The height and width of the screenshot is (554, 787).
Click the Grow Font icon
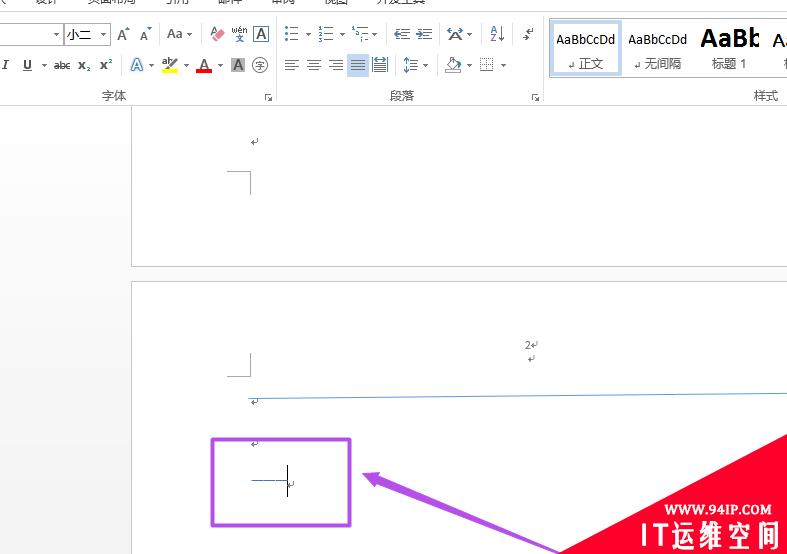123,34
